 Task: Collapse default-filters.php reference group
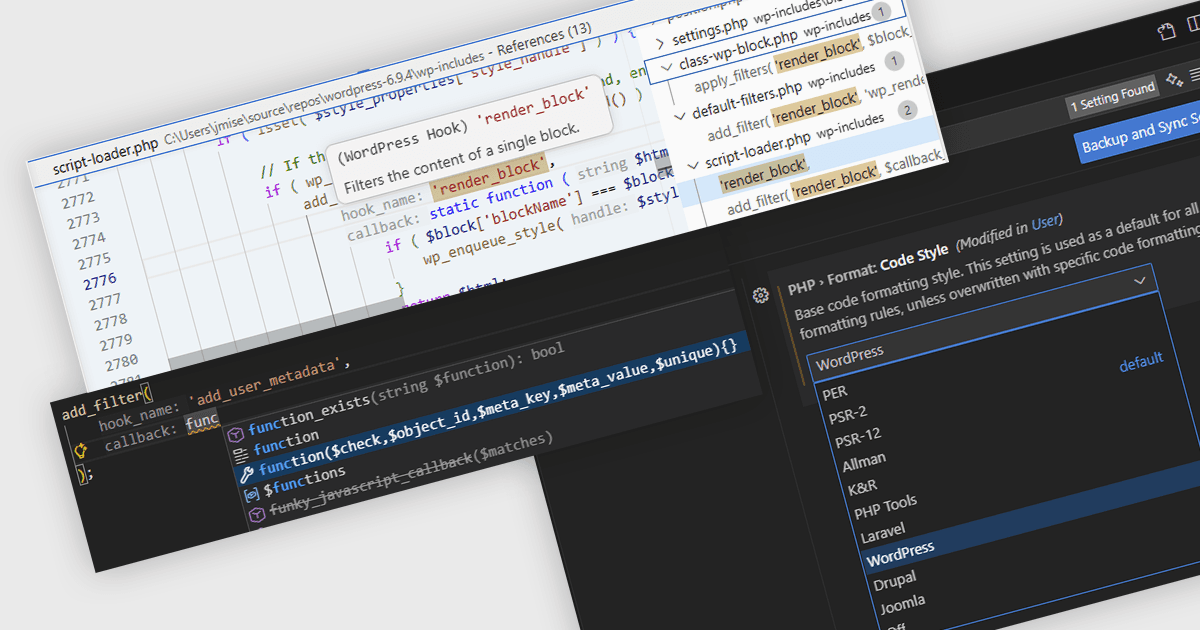coord(679,115)
